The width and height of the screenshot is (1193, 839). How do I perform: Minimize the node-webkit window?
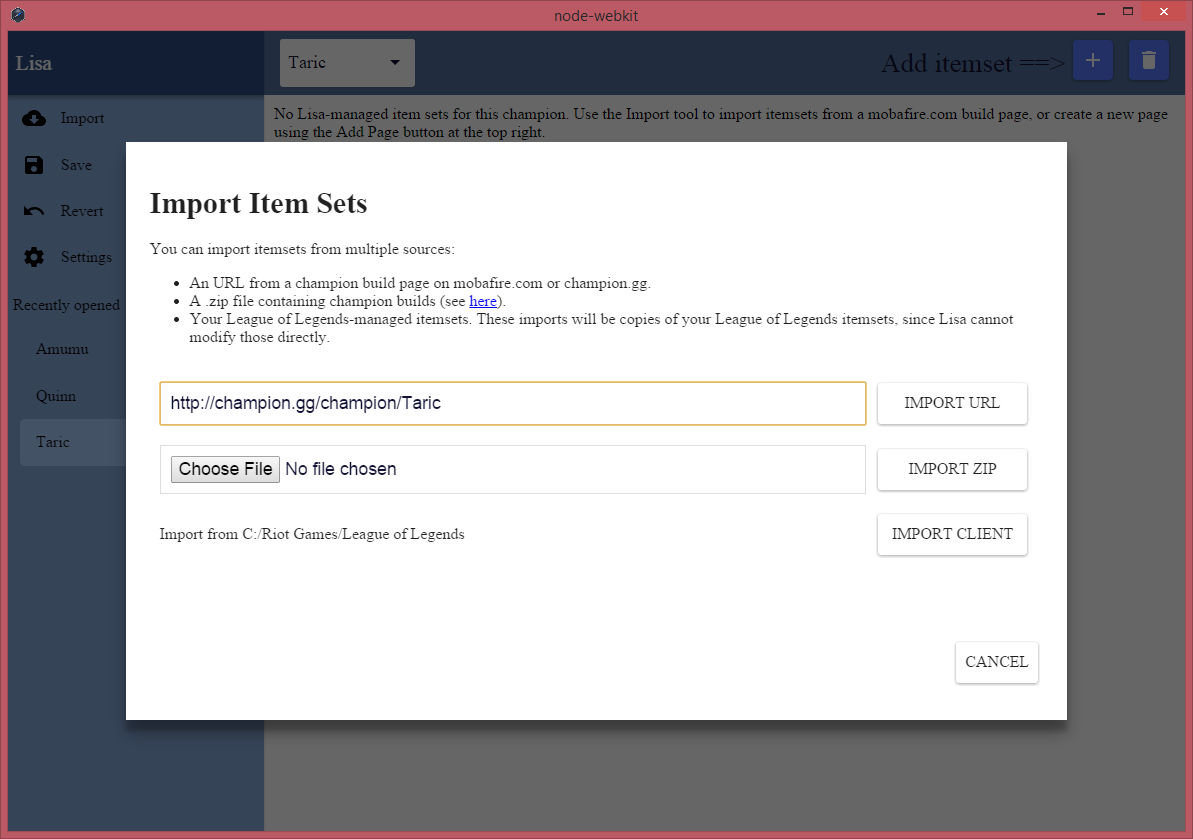[1101, 12]
